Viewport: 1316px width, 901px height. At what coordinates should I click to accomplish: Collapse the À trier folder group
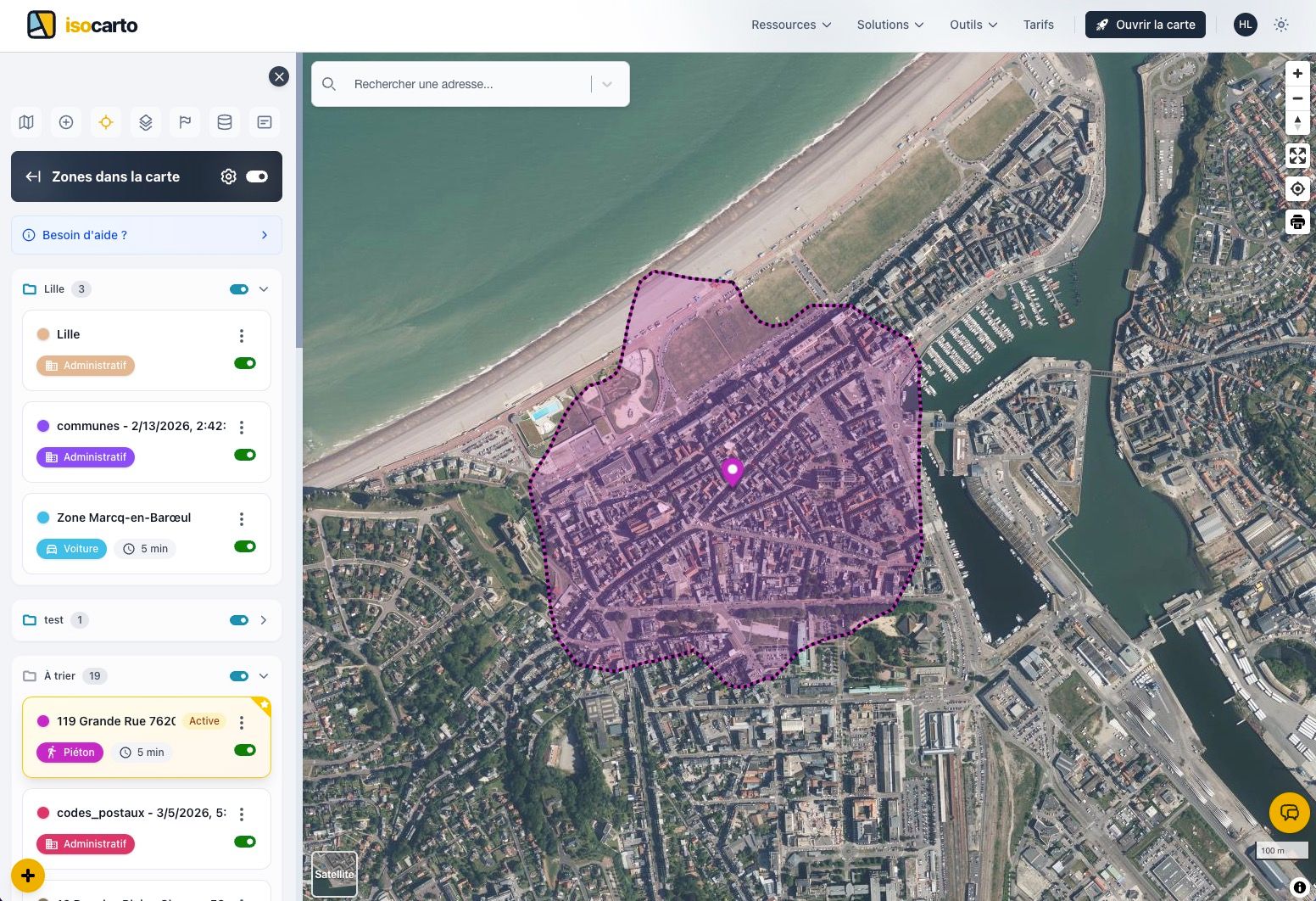point(264,676)
